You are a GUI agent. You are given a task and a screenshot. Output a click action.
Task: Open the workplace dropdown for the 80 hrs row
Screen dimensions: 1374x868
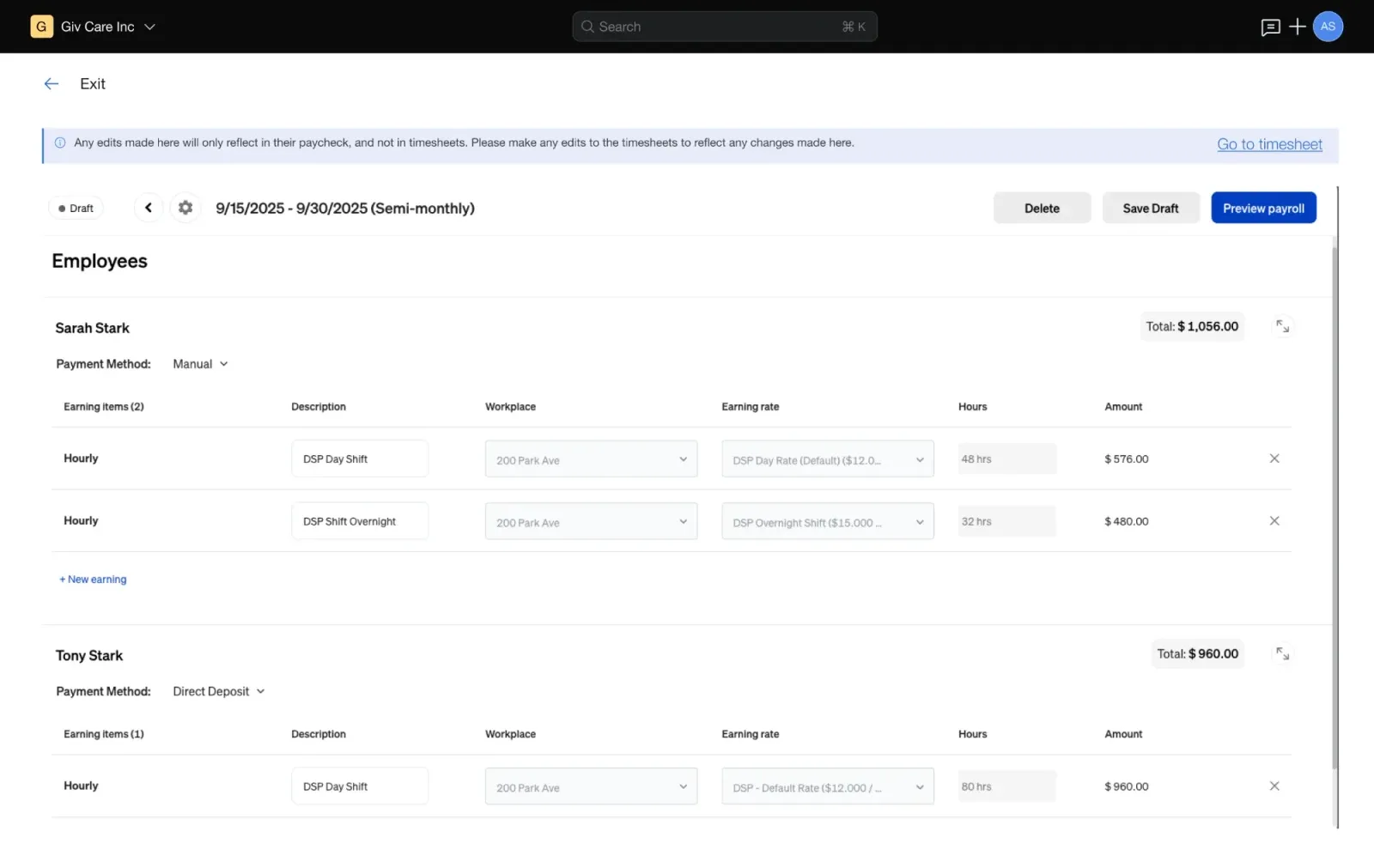pos(591,787)
